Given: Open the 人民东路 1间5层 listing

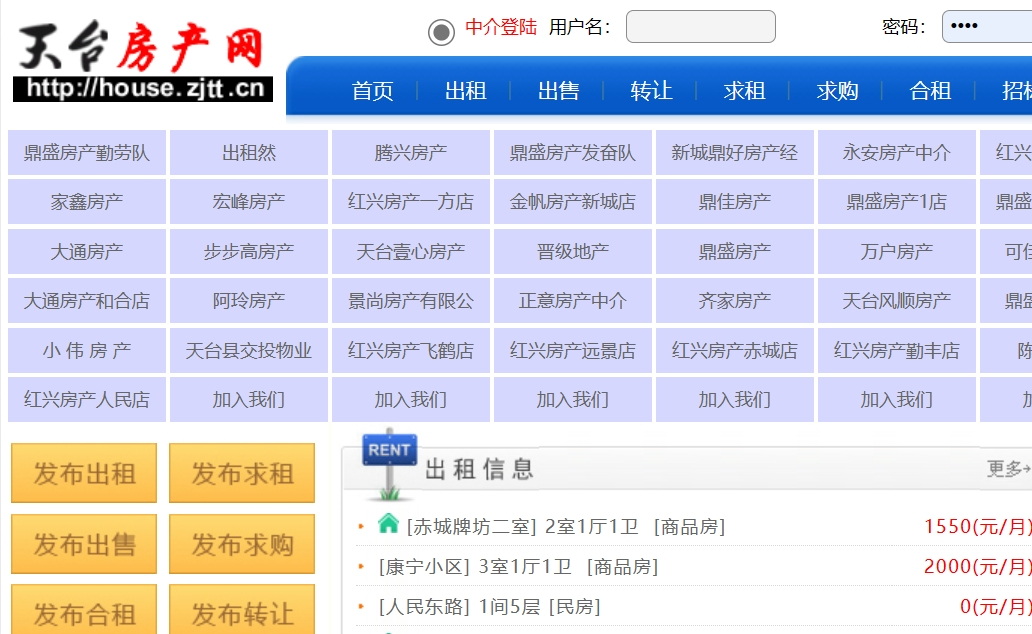Looking at the screenshot, I should tap(490, 606).
